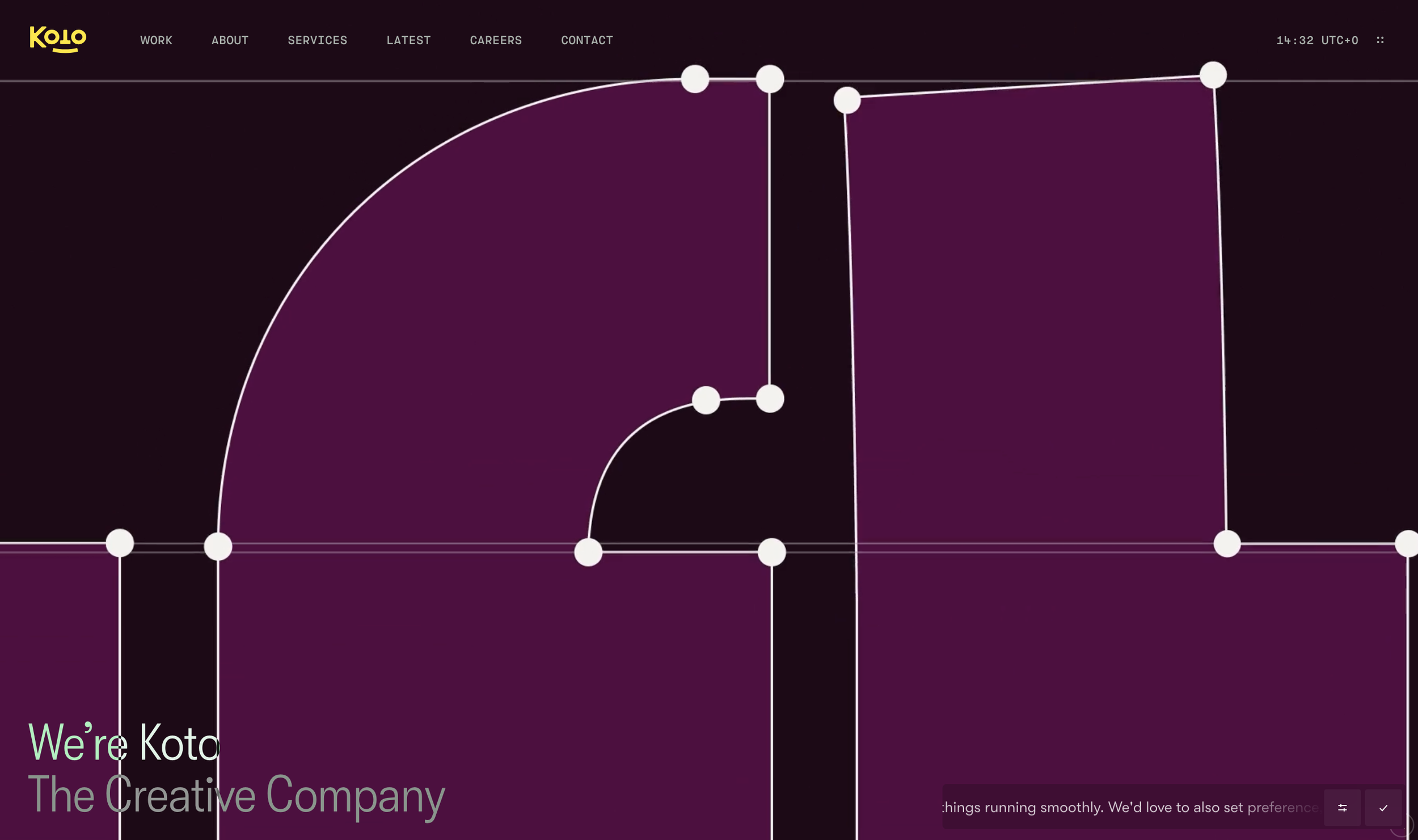1418x840 pixels.
Task: Open the LATEST section
Action: point(408,40)
